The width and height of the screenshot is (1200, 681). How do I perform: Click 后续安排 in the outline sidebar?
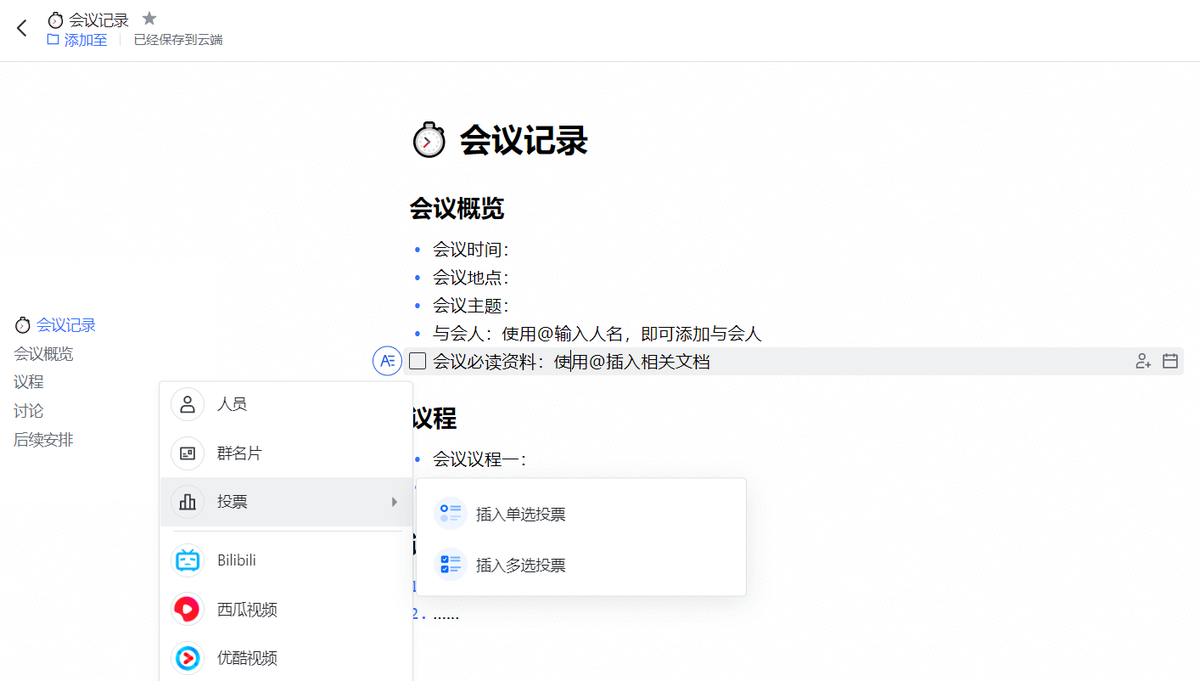click(43, 439)
